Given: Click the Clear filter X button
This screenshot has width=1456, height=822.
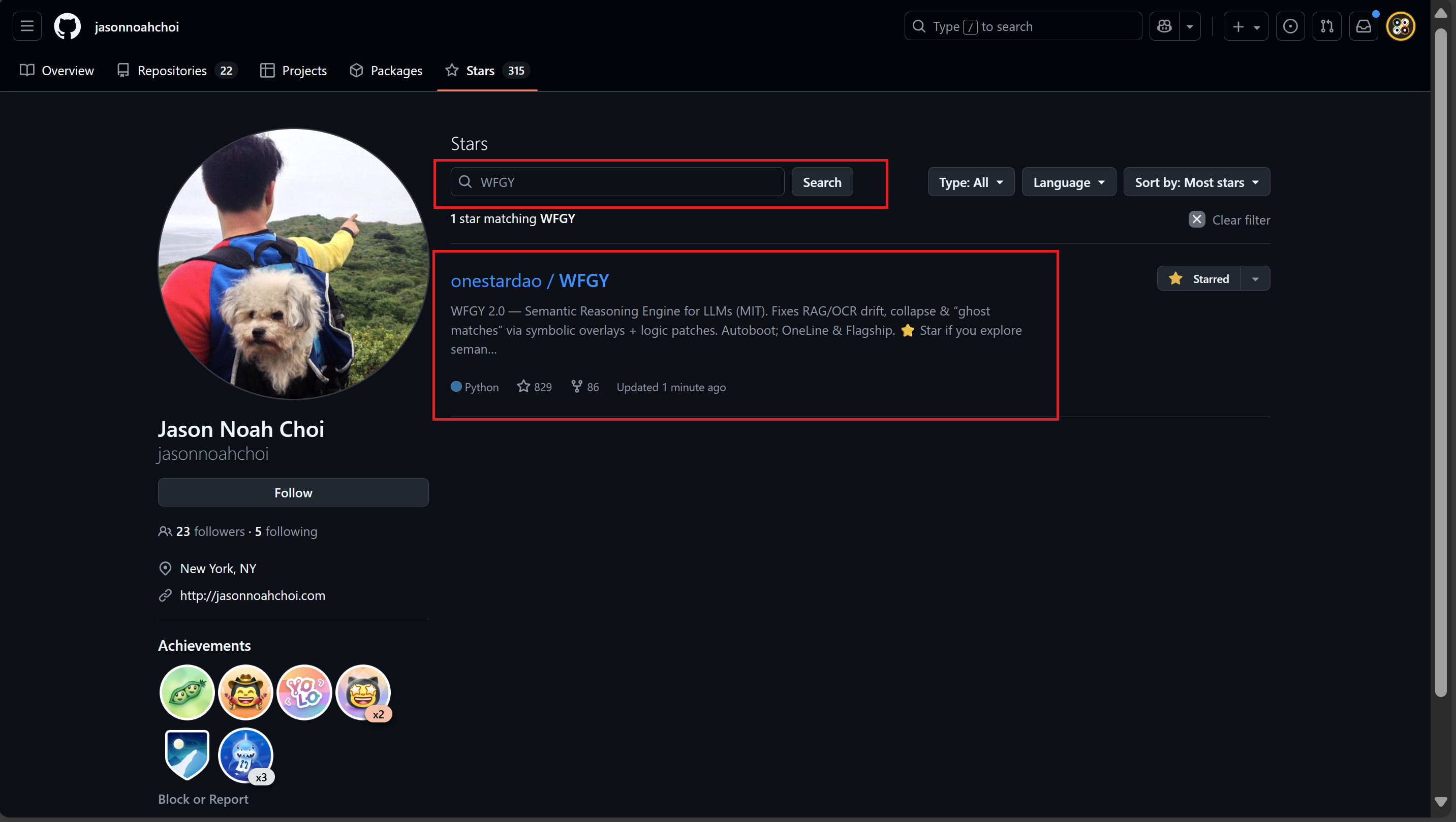Looking at the screenshot, I should tap(1197, 219).
